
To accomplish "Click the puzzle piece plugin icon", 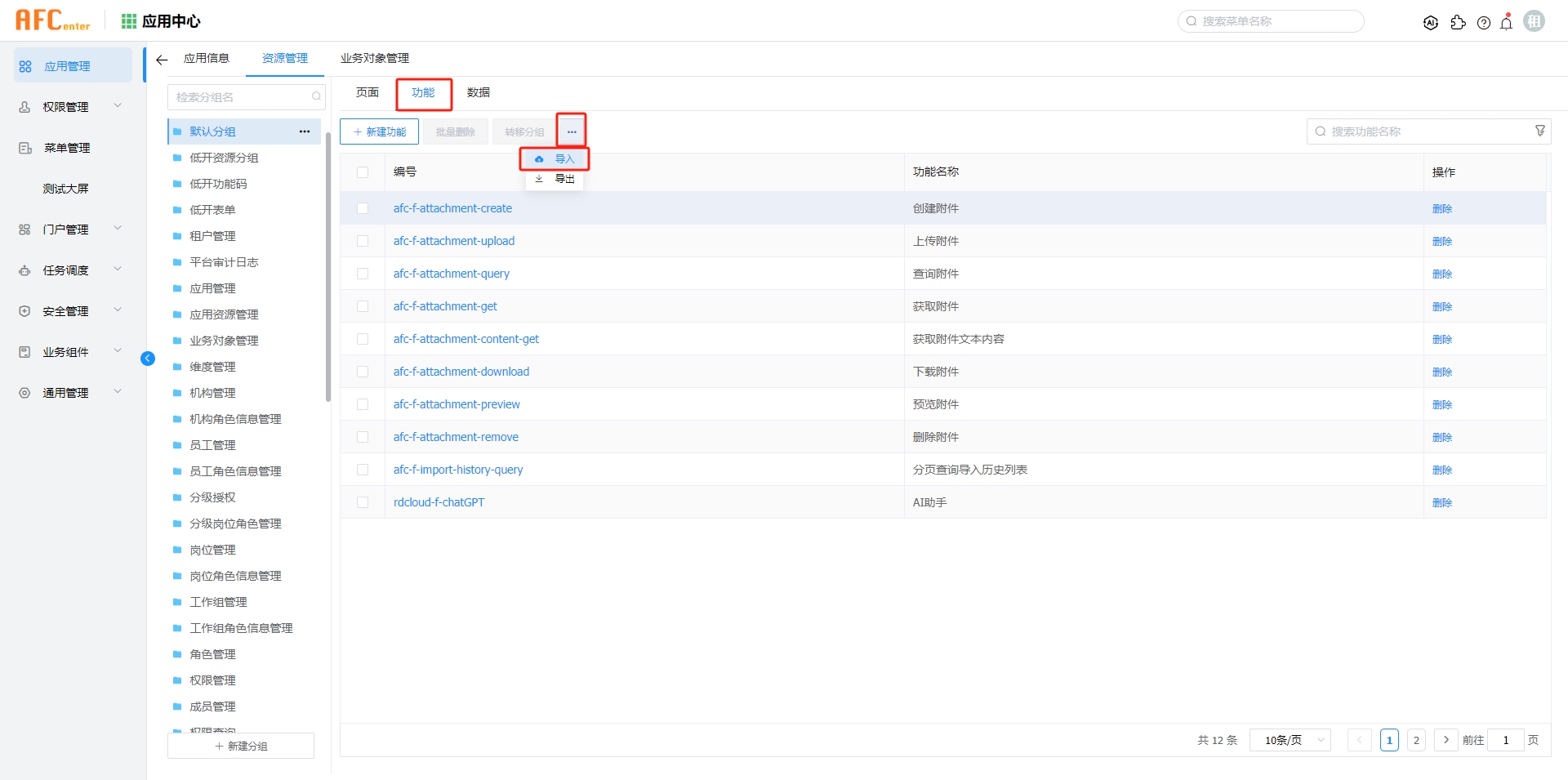I will [x=1458, y=23].
